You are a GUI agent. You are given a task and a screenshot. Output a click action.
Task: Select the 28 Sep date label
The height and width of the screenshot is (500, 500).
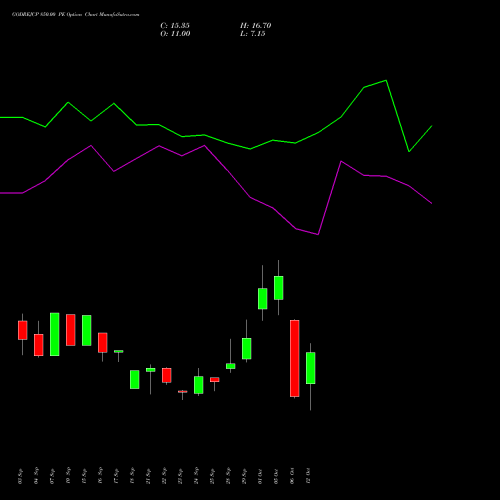pos(228,476)
